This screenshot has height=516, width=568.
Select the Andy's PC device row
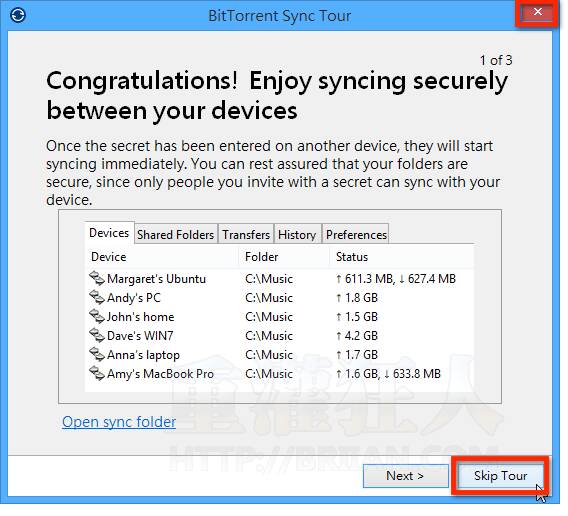[x=279, y=297]
